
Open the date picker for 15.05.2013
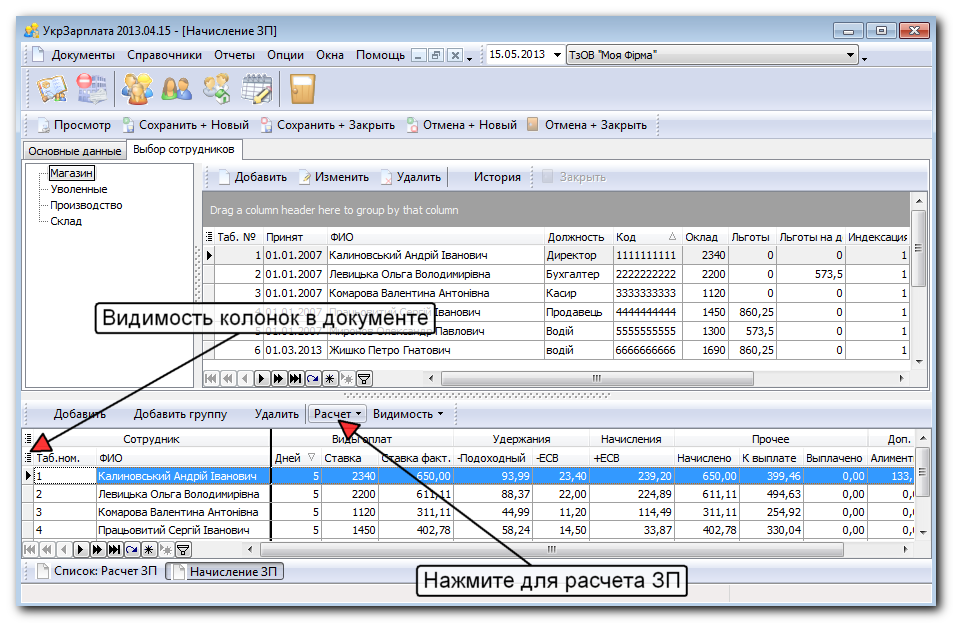click(x=557, y=54)
